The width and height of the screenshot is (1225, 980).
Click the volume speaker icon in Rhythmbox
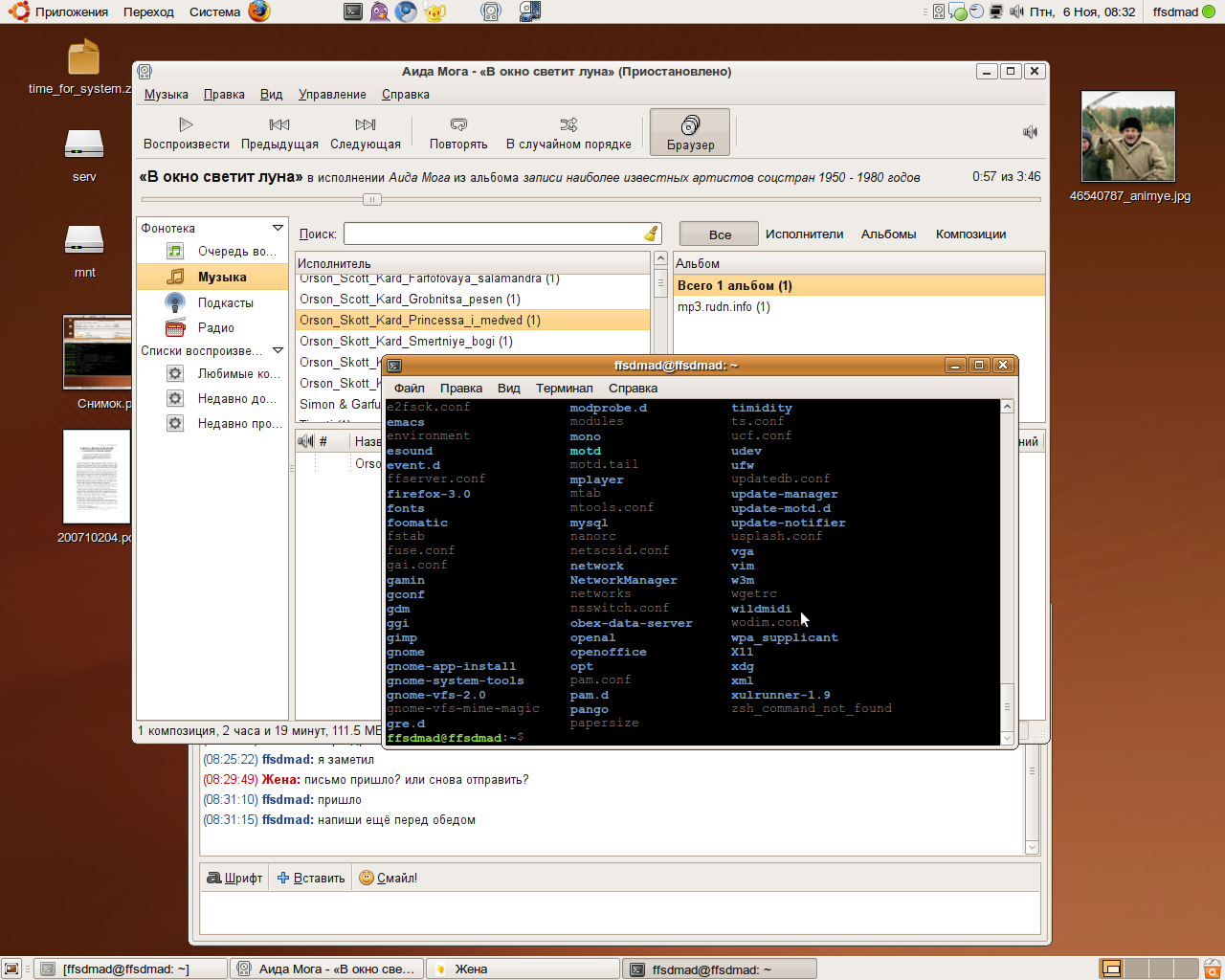[1030, 132]
